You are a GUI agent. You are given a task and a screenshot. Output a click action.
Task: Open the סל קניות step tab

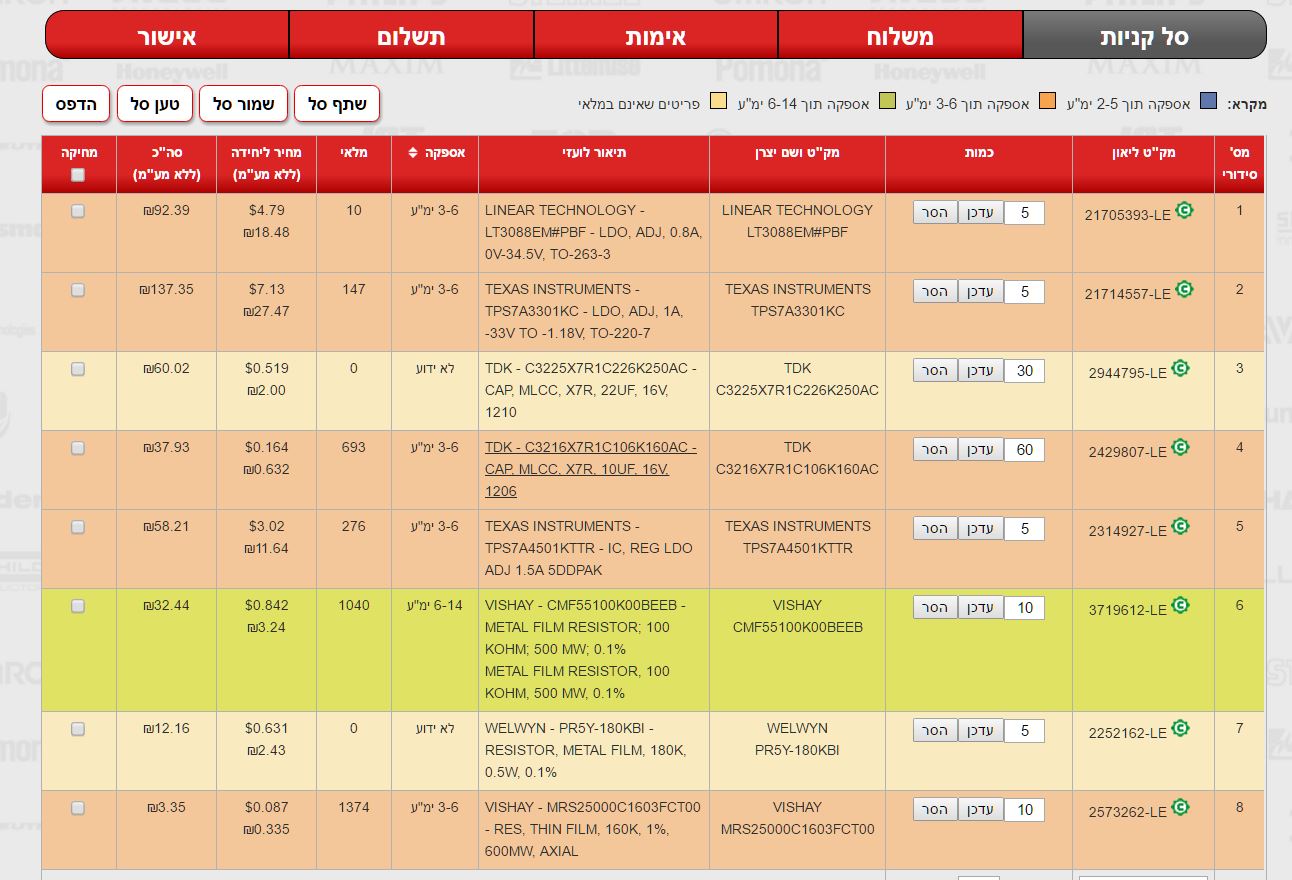tap(1144, 35)
